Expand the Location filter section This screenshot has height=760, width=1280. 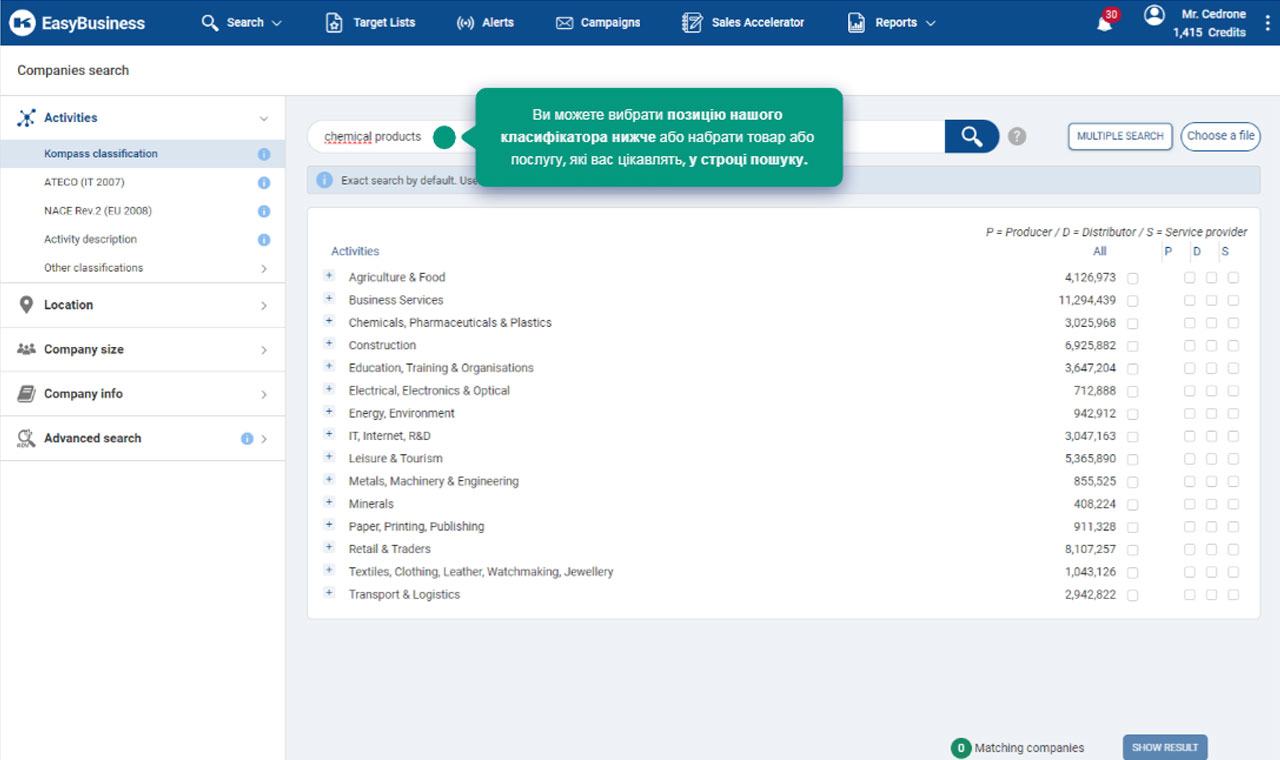[x=142, y=305]
